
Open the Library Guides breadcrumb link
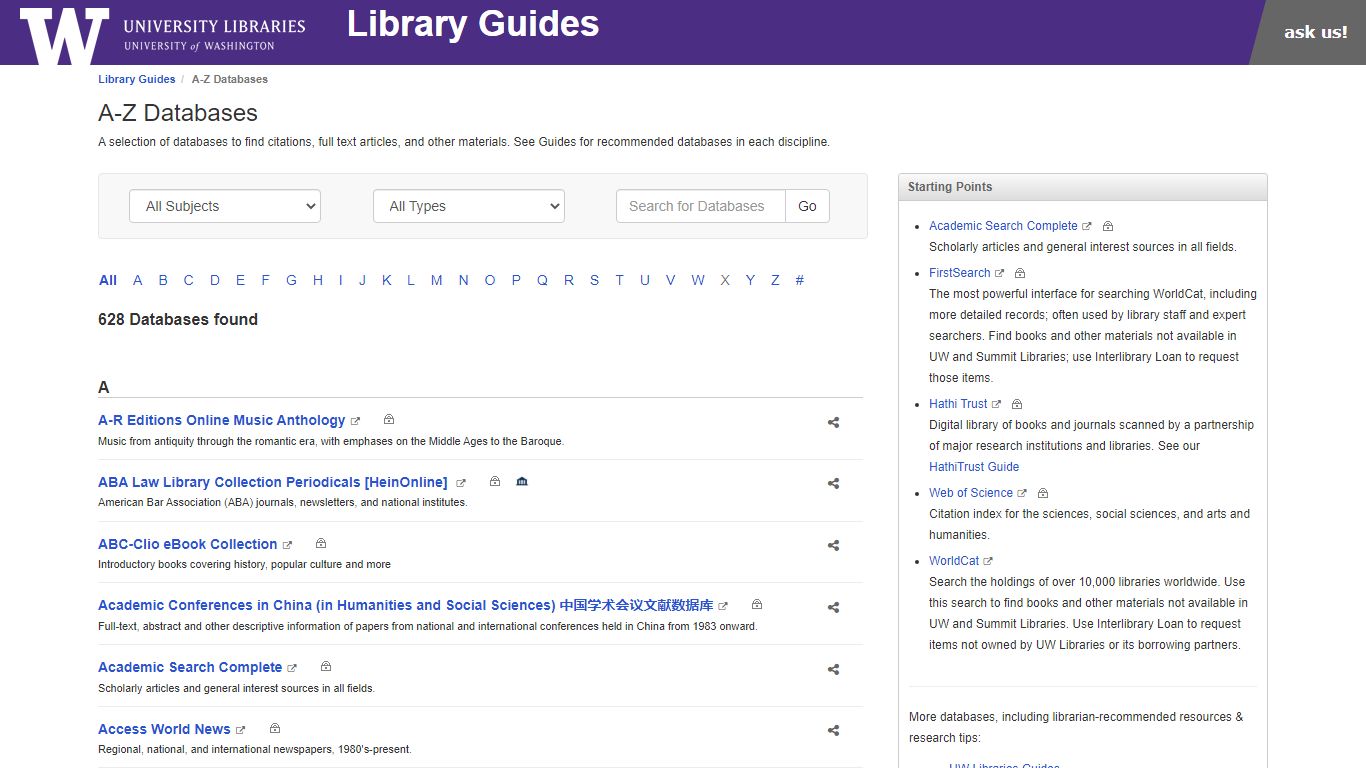[x=136, y=79]
